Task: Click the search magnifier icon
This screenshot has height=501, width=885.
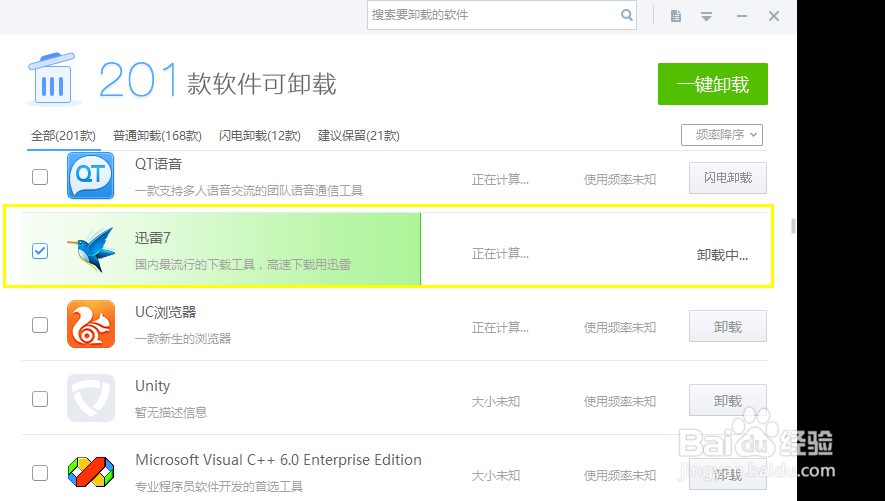Action: point(626,15)
